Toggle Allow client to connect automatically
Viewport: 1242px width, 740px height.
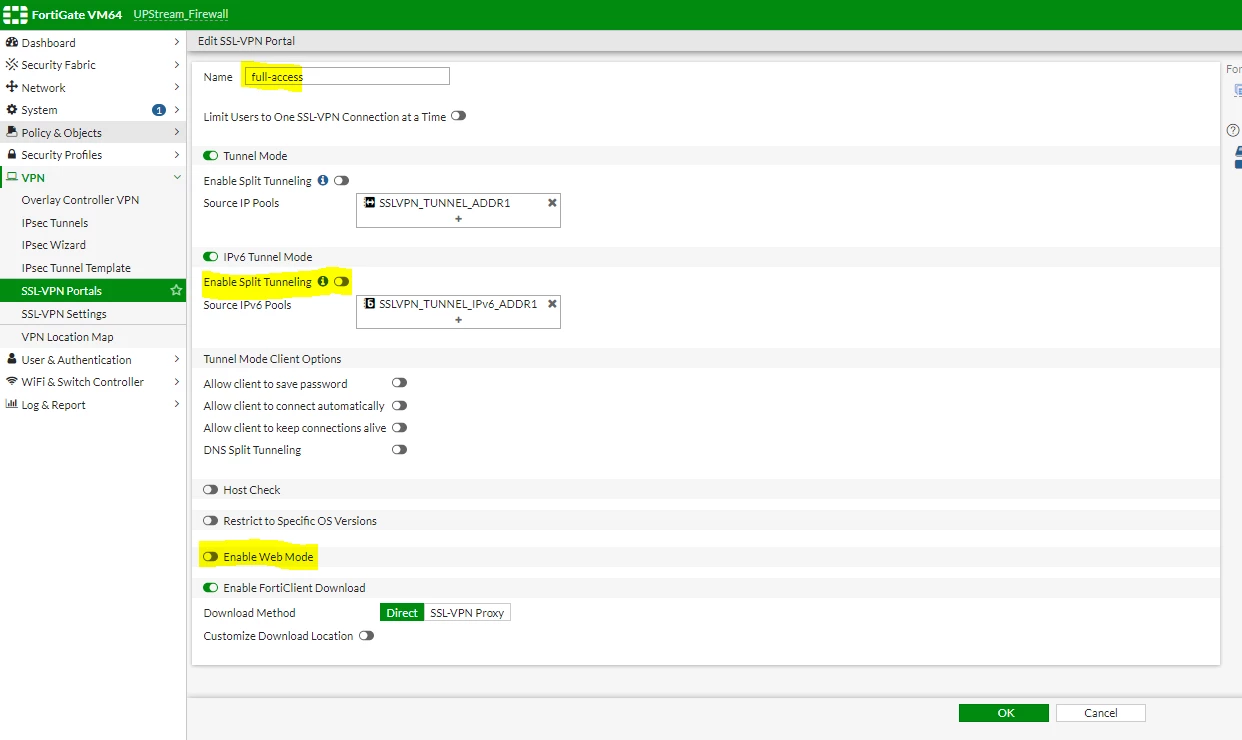400,405
